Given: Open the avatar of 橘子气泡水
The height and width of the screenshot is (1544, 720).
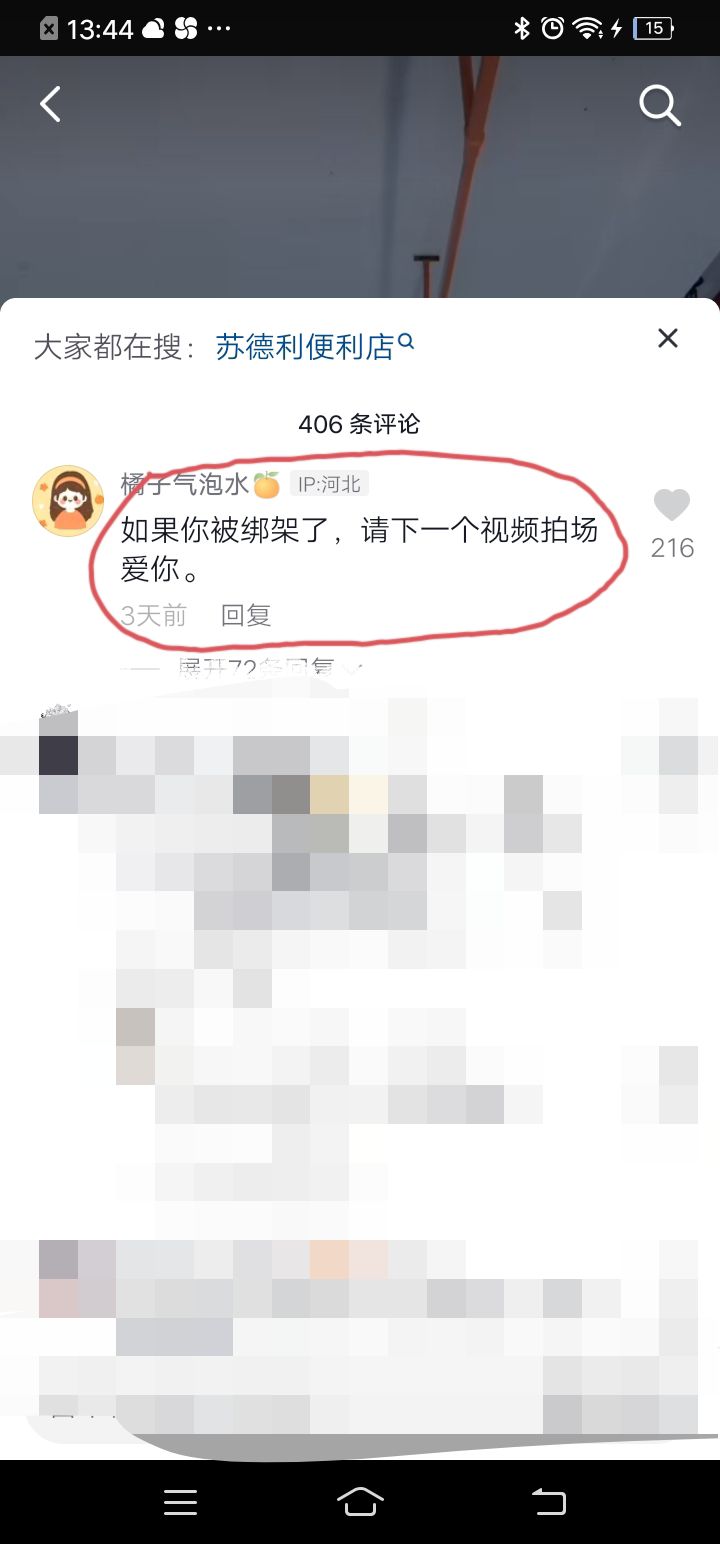Looking at the screenshot, I should (68, 501).
